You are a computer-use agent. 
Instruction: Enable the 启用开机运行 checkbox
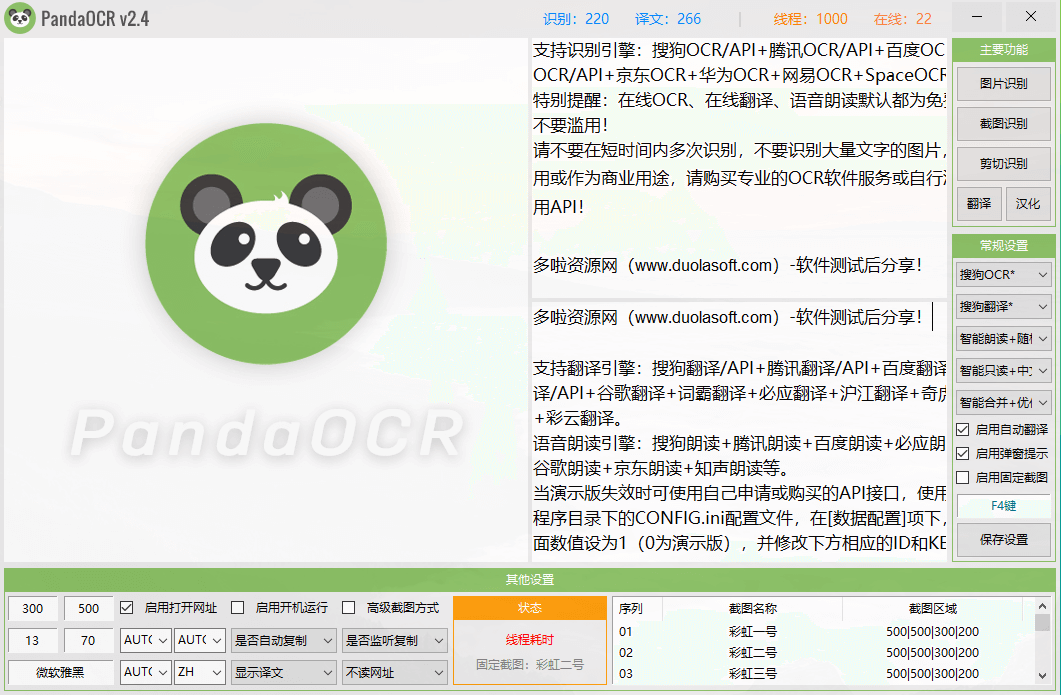238,608
